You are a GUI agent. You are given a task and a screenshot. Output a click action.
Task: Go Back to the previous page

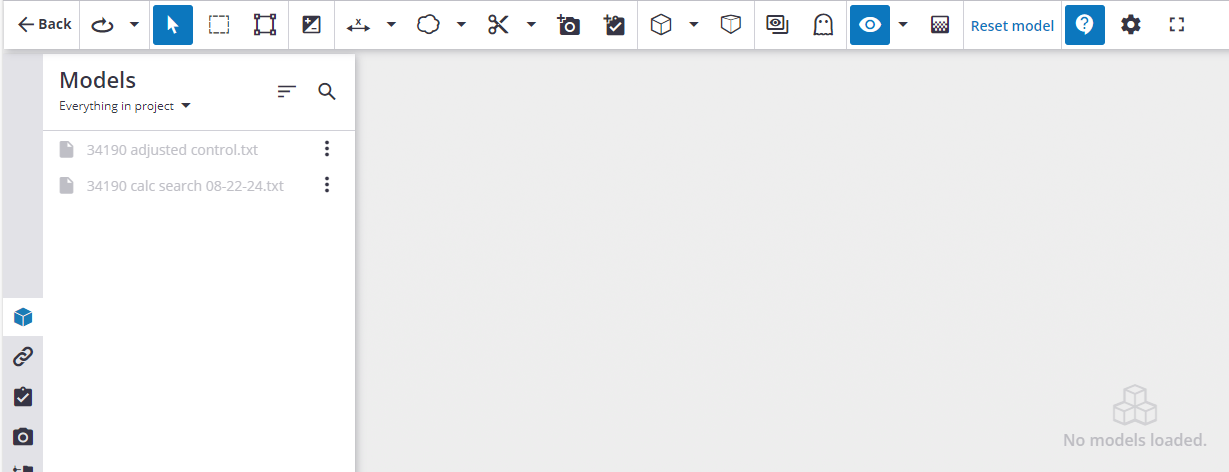click(44, 25)
